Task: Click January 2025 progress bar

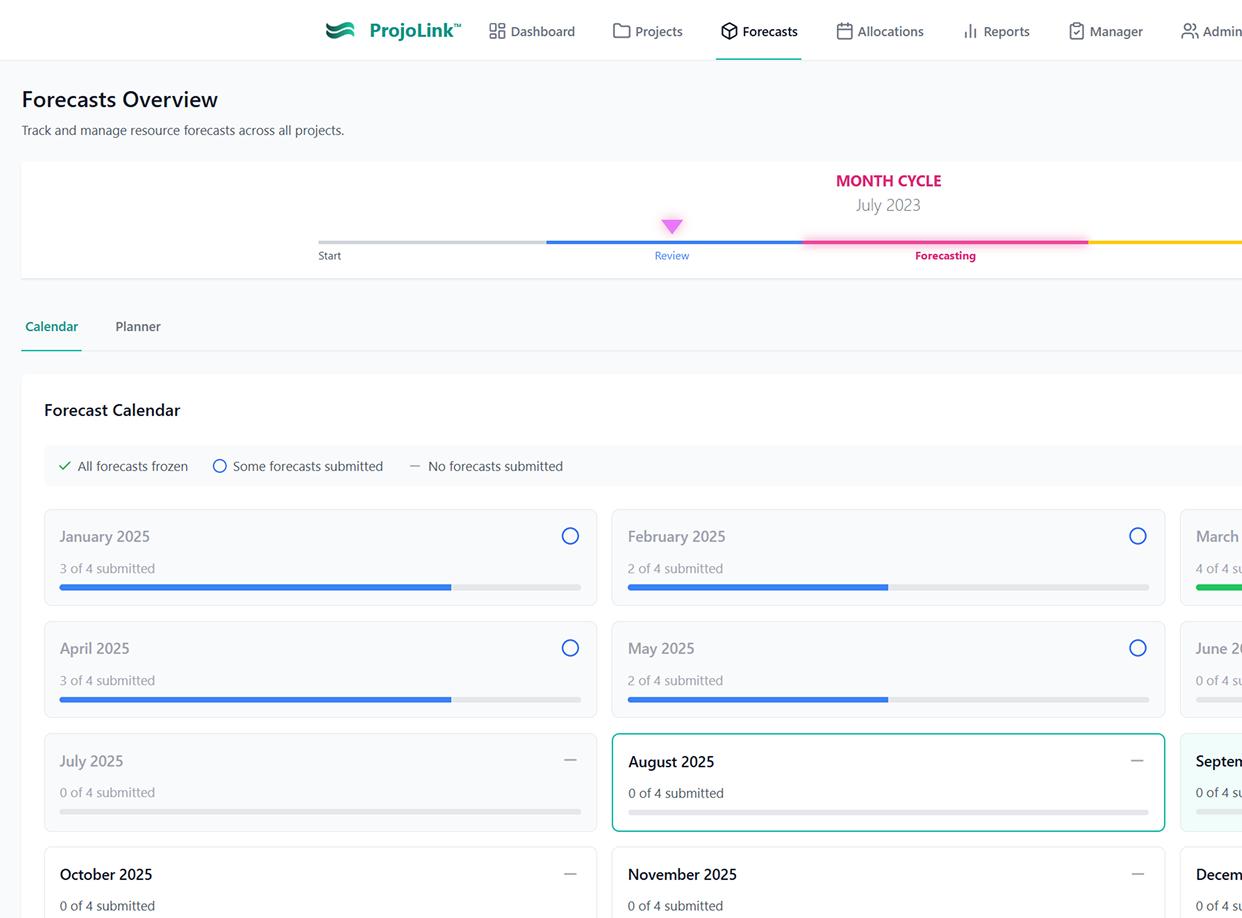Action: (x=320, y=588)
